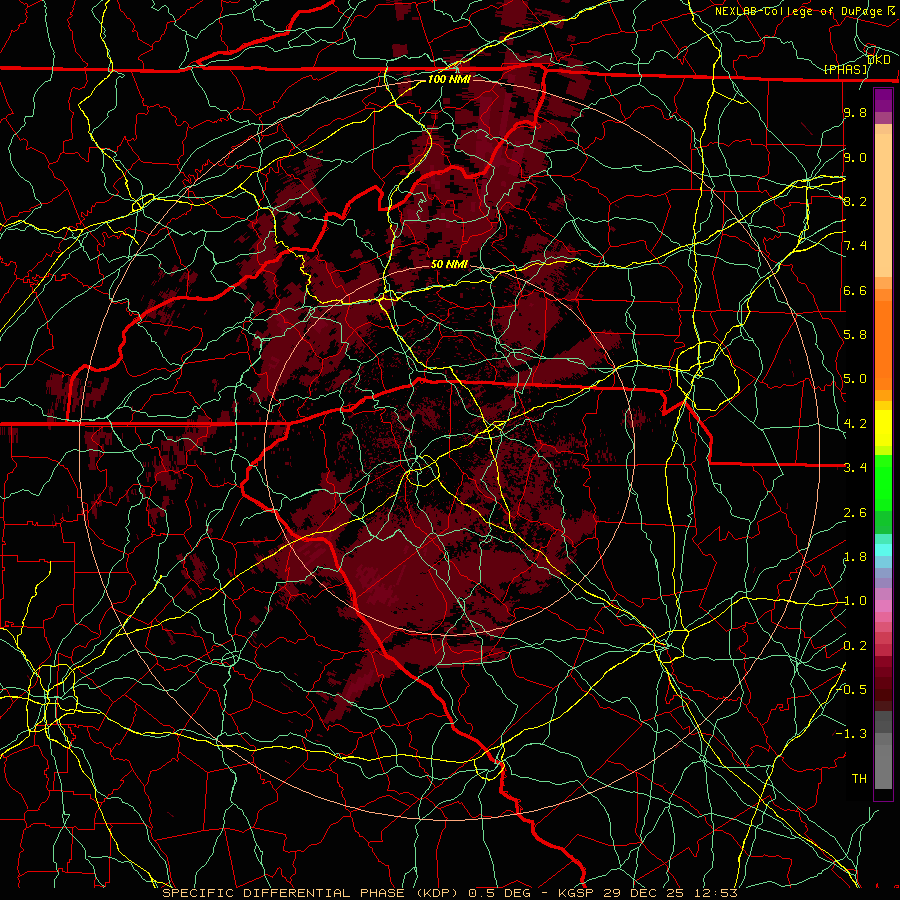The height and width of the screenshot is (900, 900).
Task: Click the '6.6' value on the color scale
Action: tap(855, 290)
